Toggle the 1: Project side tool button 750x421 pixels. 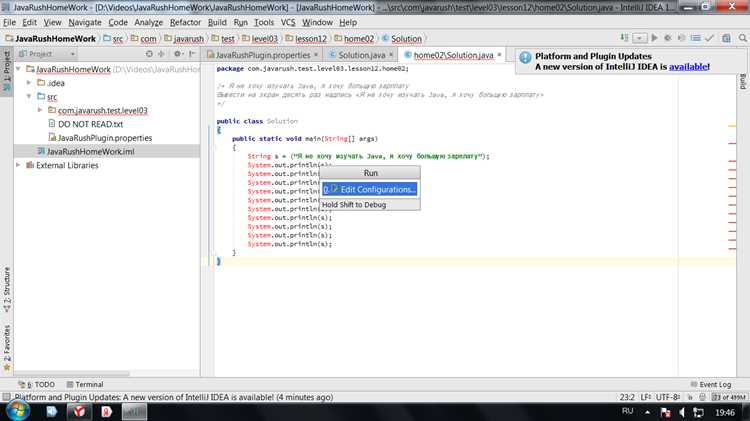7,71
